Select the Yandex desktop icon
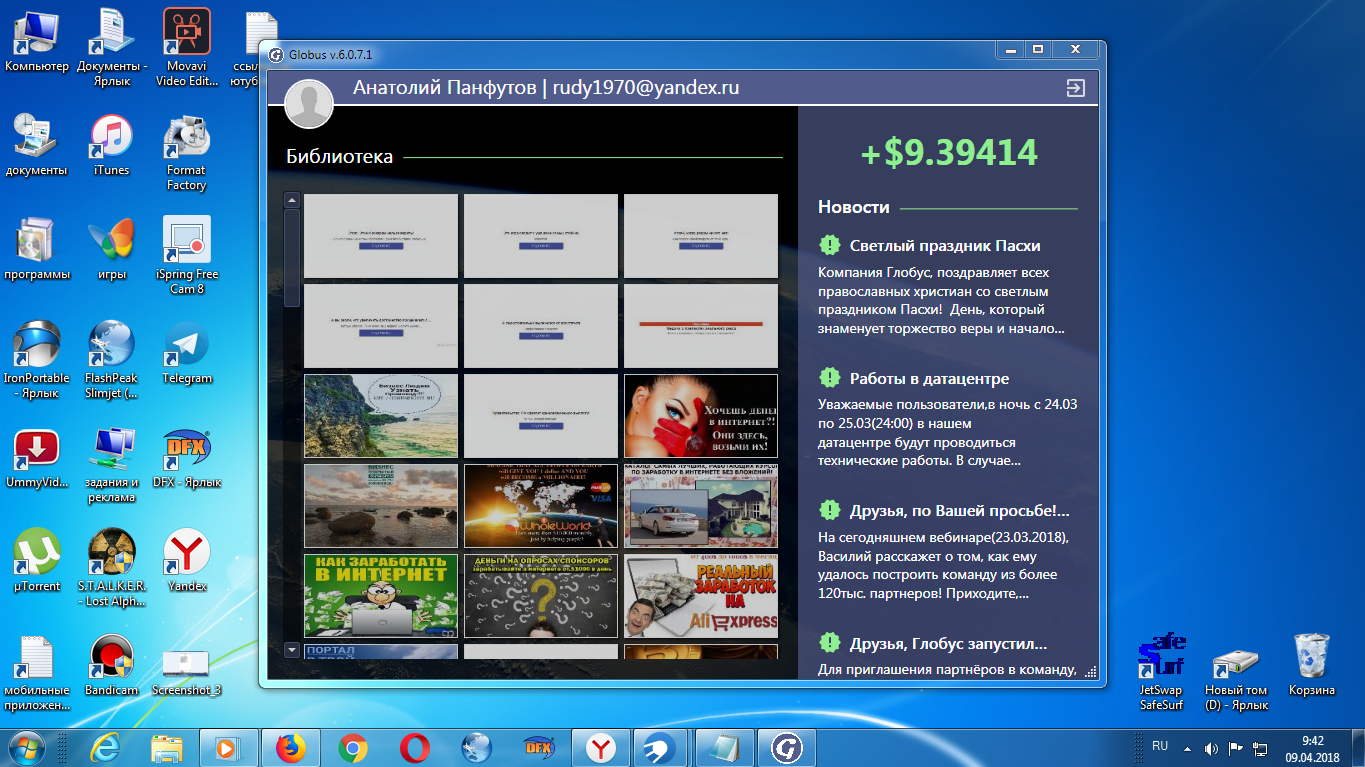1365x767 pixels. coord(187,560)
